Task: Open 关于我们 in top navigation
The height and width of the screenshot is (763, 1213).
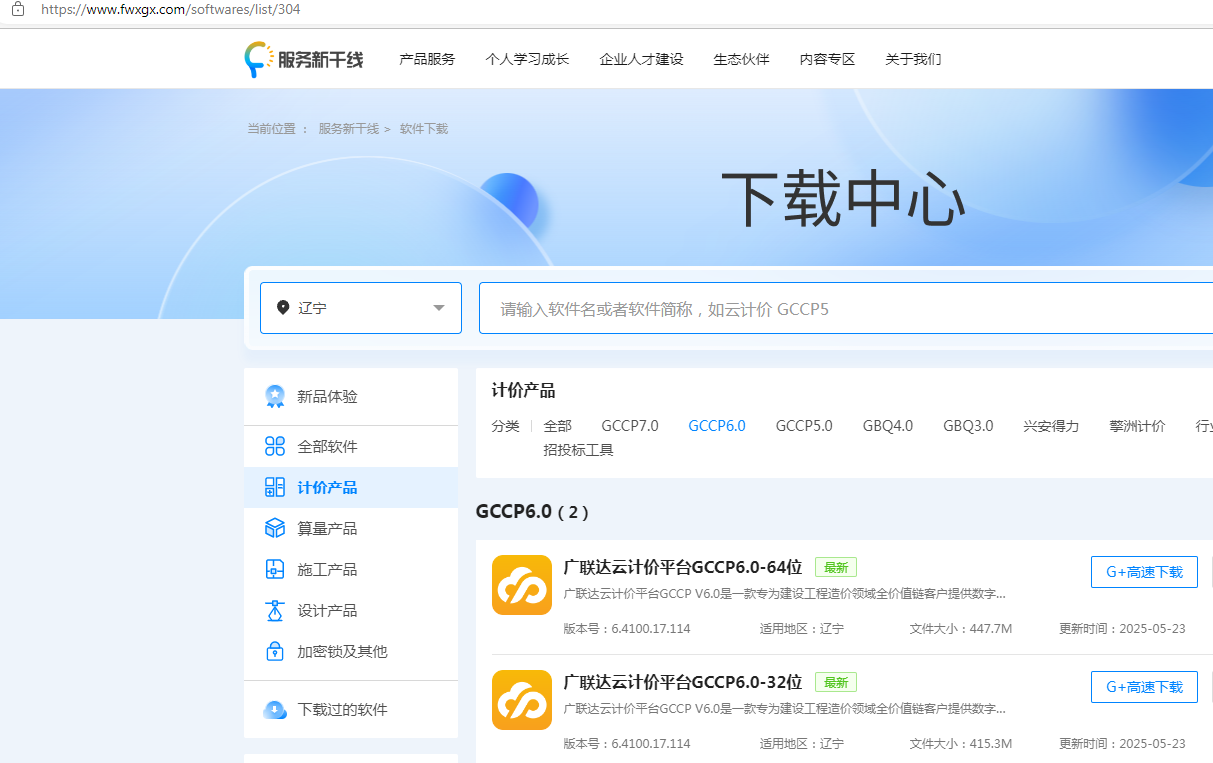Action: 913,59
